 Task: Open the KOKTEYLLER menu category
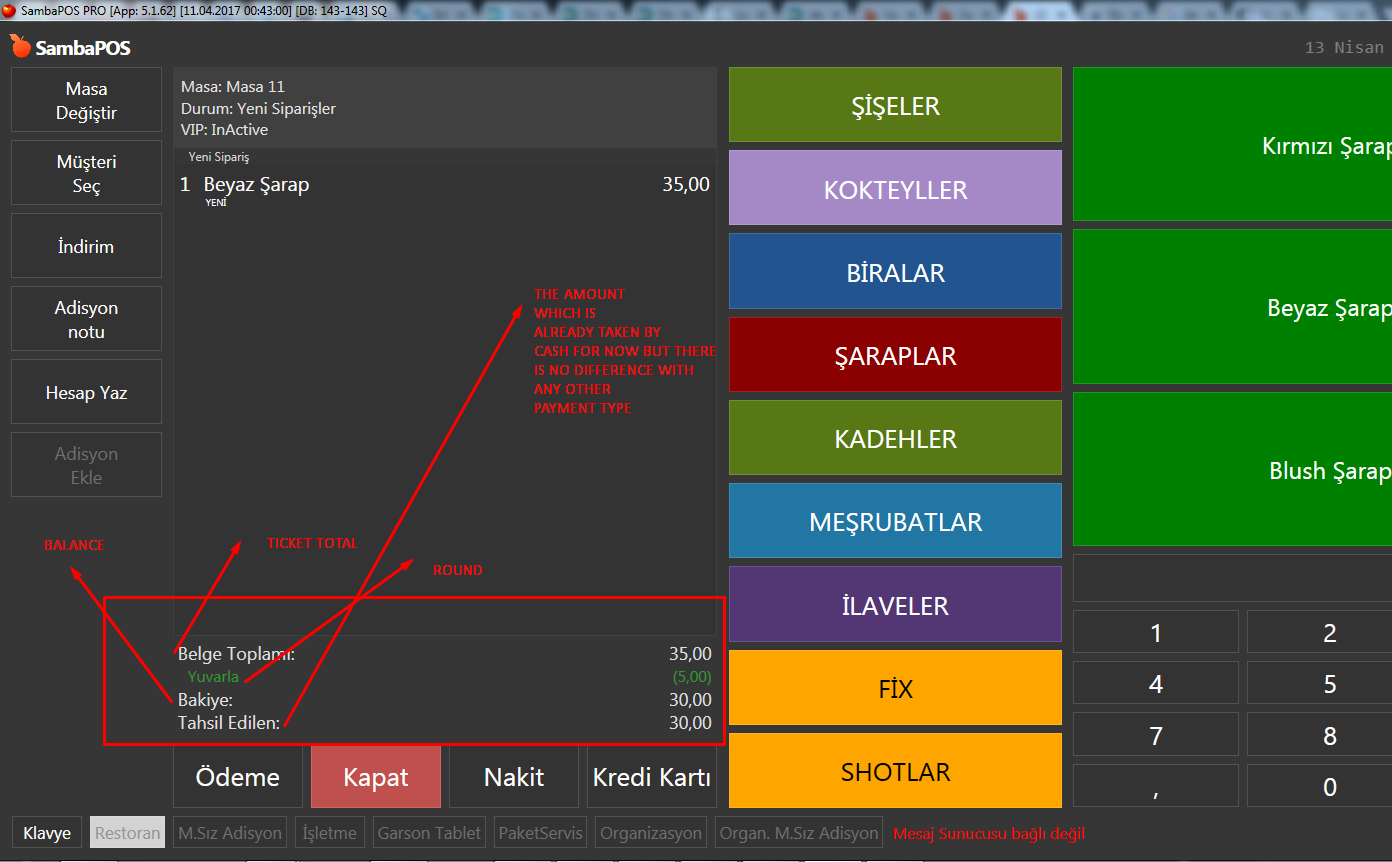[x=894, y=189]
